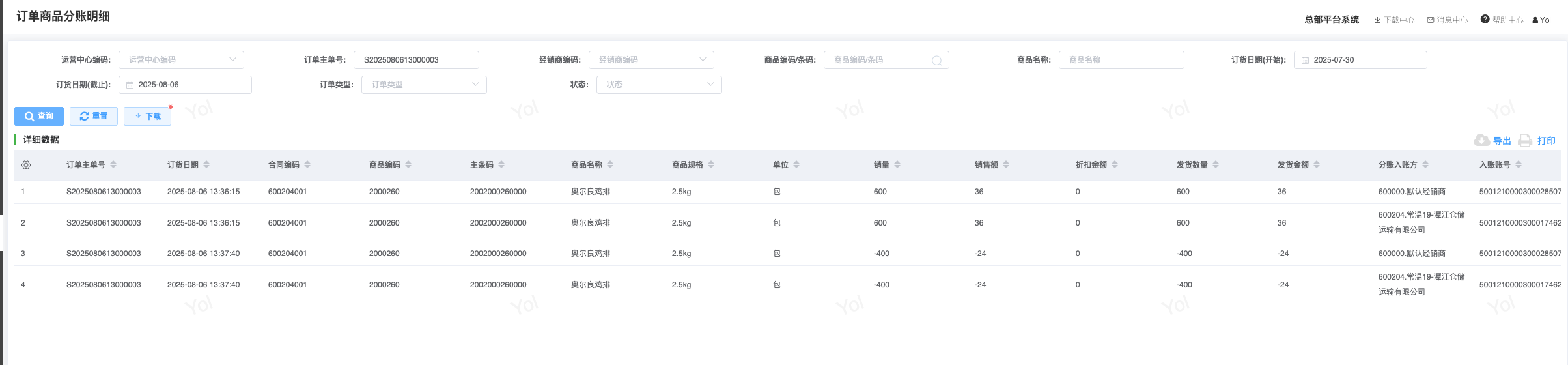Open the Yol user account menu
Screen dimensions: 1568x365
[1541, 20]
